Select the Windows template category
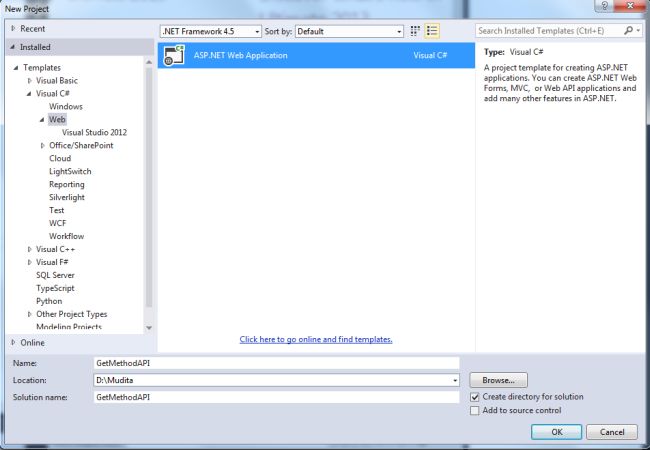Viewport: 650px width, 450px height. [65, 106]
